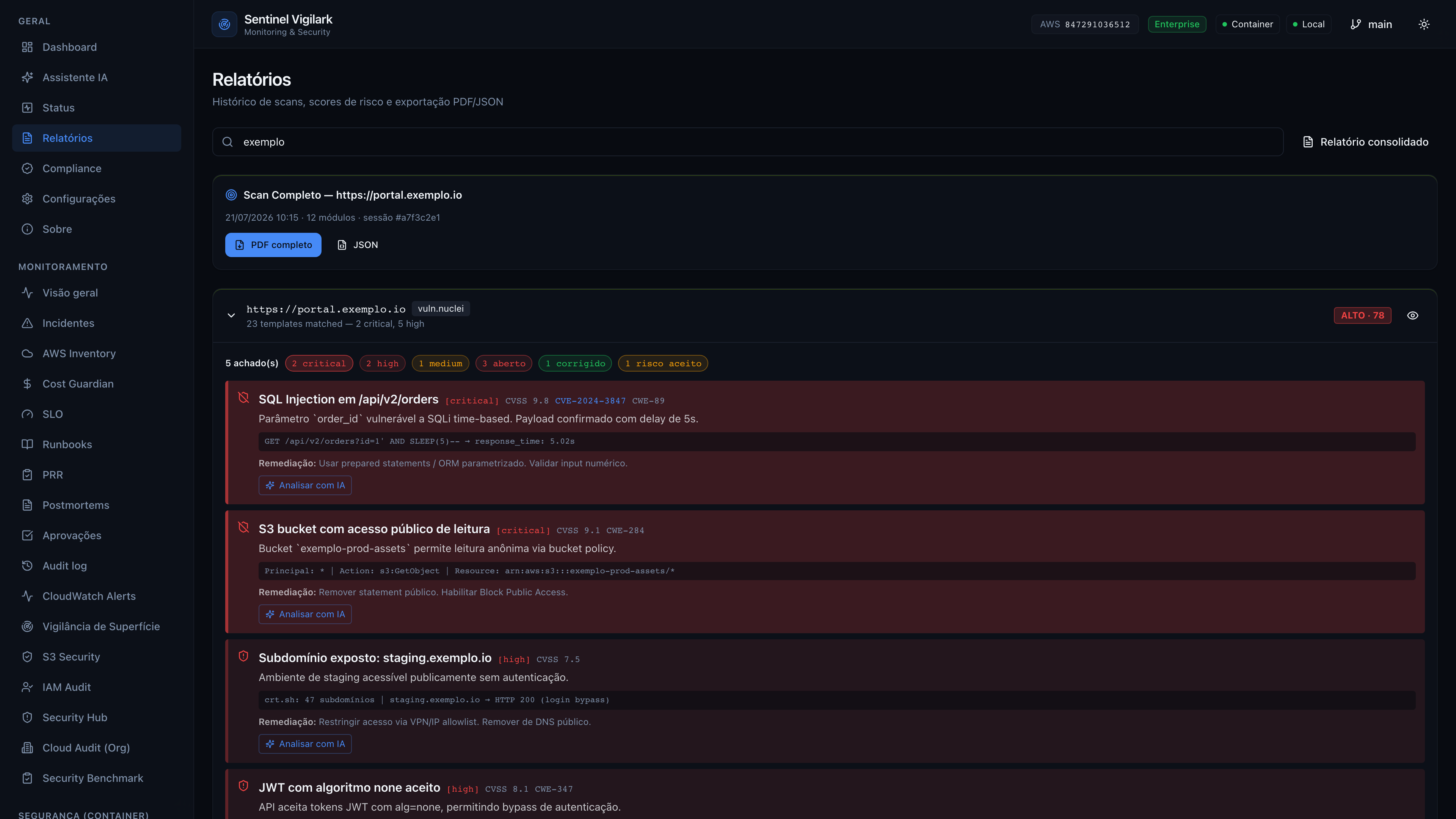This screenshot has width=1456, height=819.
Task: Click the Aprovações checkbox icon
Action: 27,535
